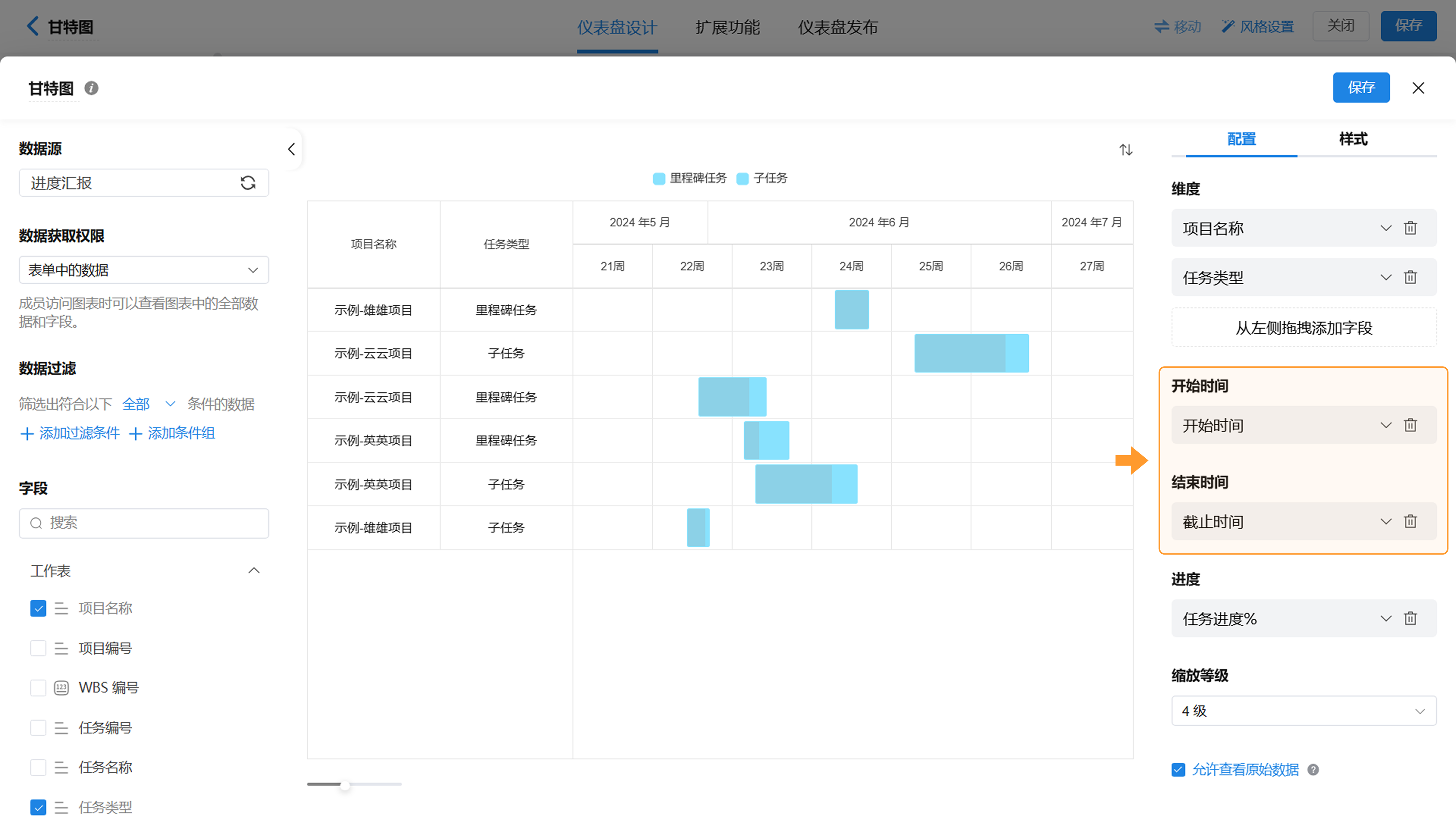Check the WBS 编号 field checkbox

tap(38, 688)
